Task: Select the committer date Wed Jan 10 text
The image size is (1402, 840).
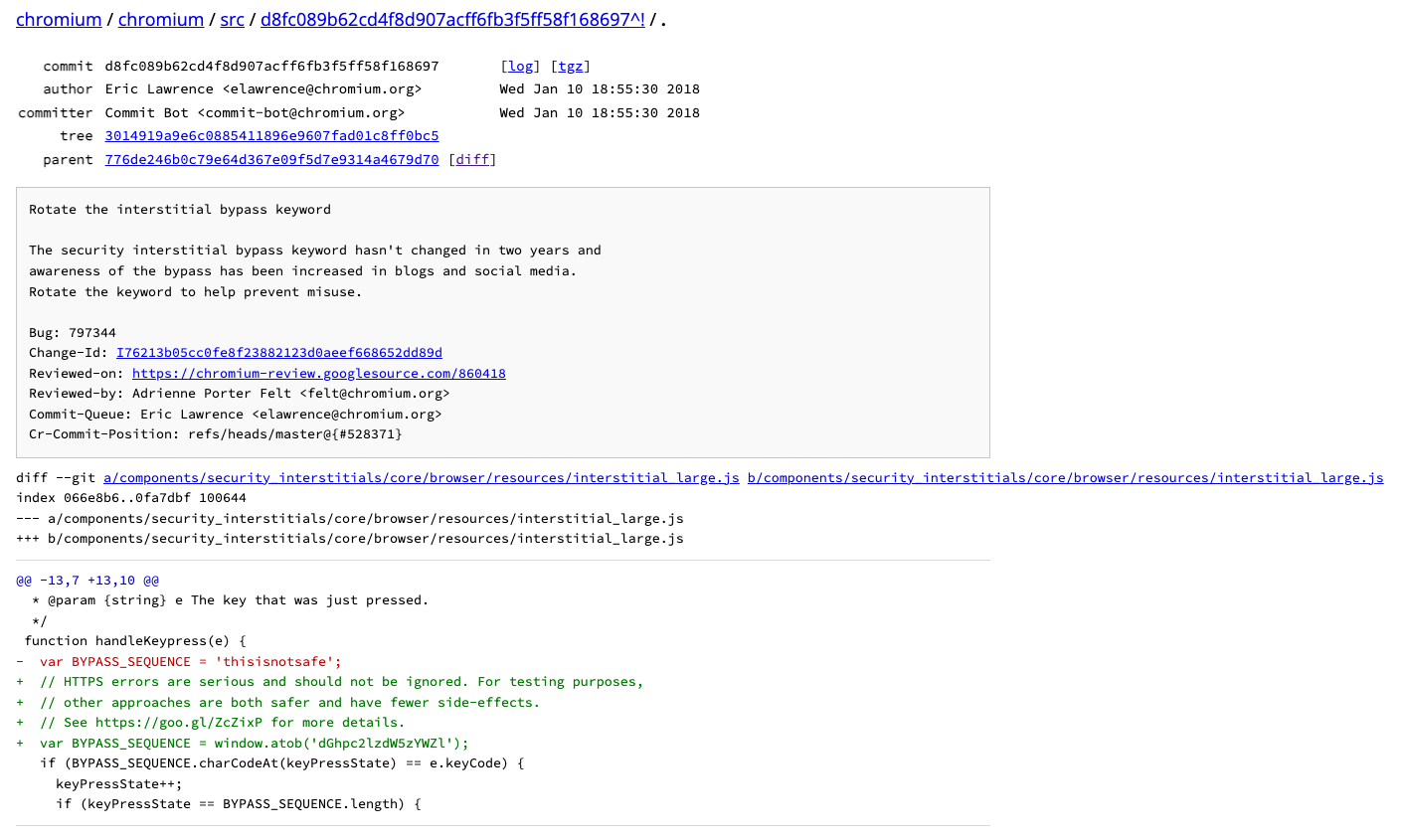Action: pyautogui.click(x=600, y=113)
